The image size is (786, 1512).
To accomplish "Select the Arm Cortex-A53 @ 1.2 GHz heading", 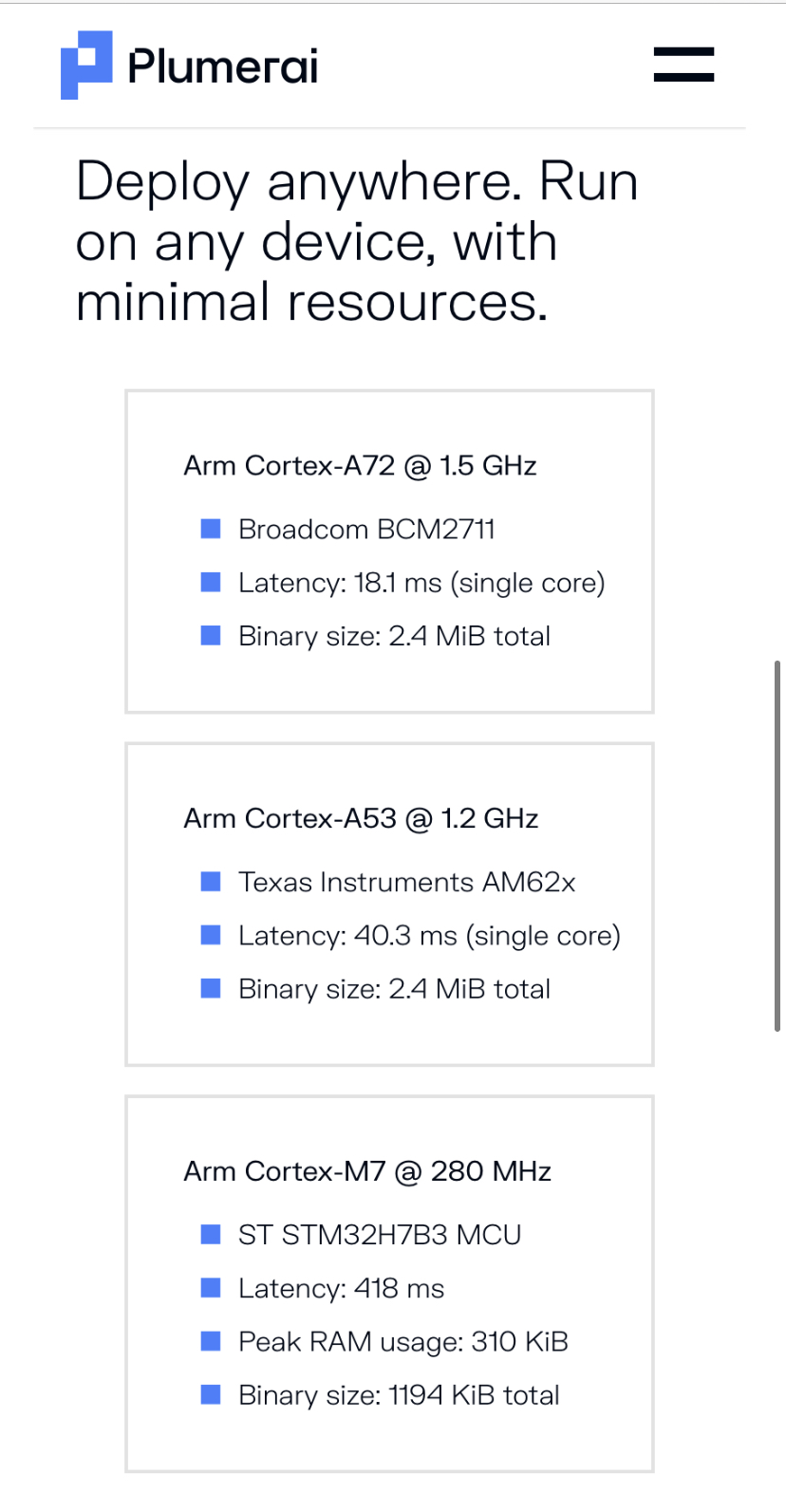I will 361,818.
